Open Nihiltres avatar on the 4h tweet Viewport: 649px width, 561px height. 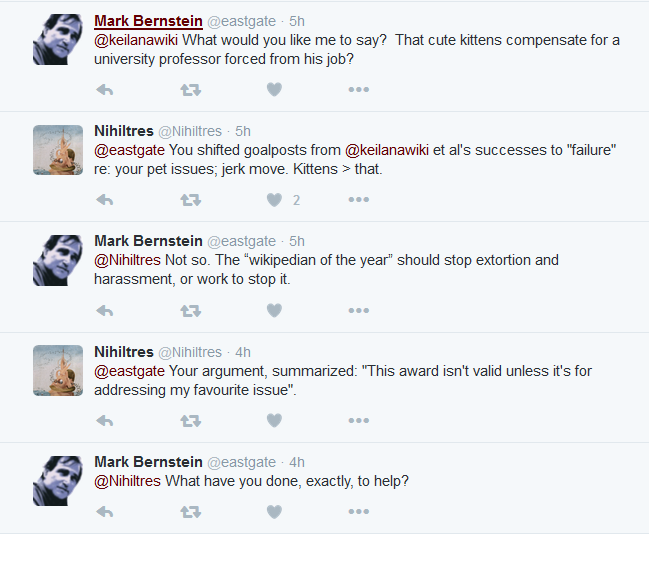click(x=58, y=371)
